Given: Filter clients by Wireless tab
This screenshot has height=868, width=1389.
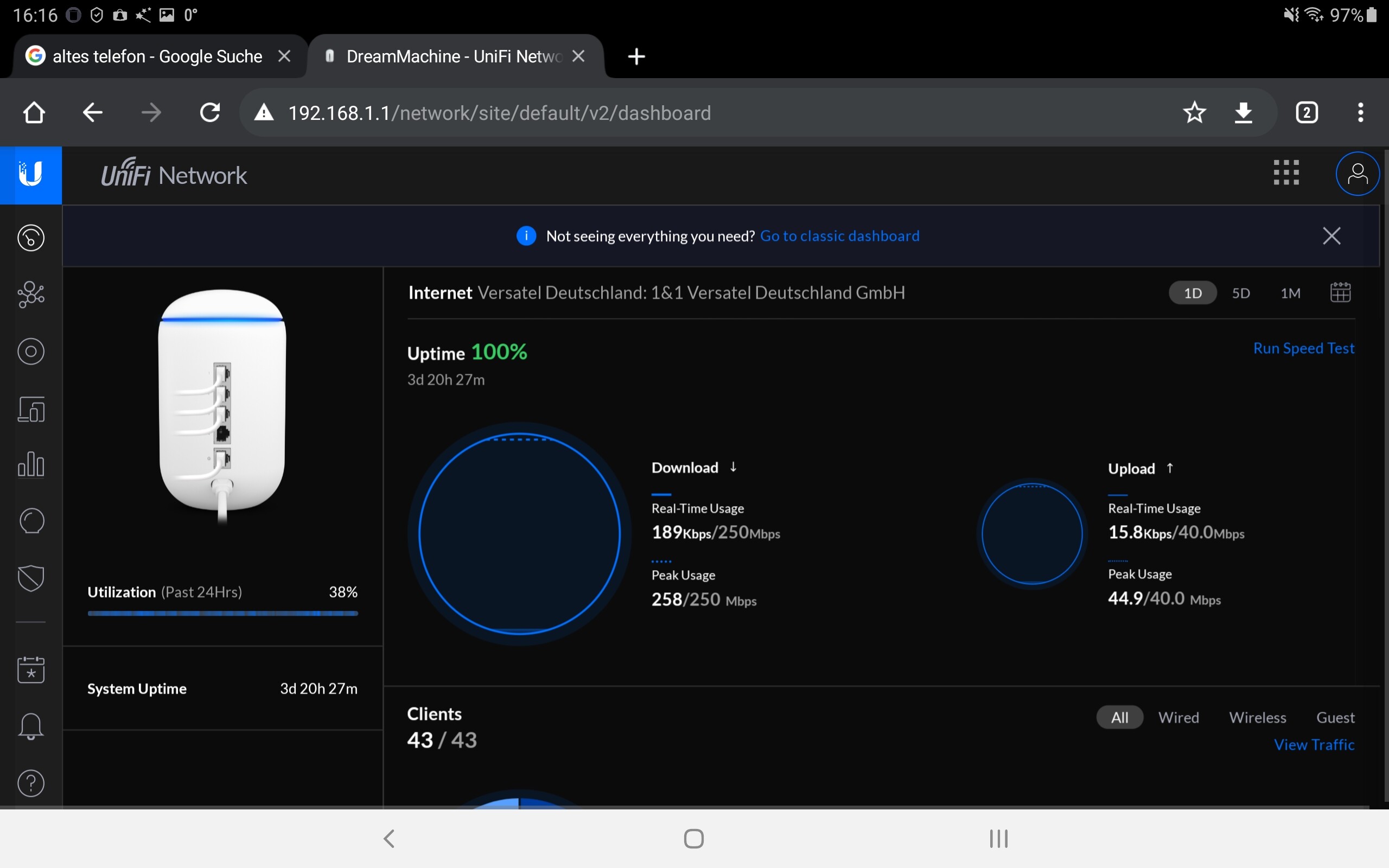Looking at the screenshot, I should [x=1257, y=718].
